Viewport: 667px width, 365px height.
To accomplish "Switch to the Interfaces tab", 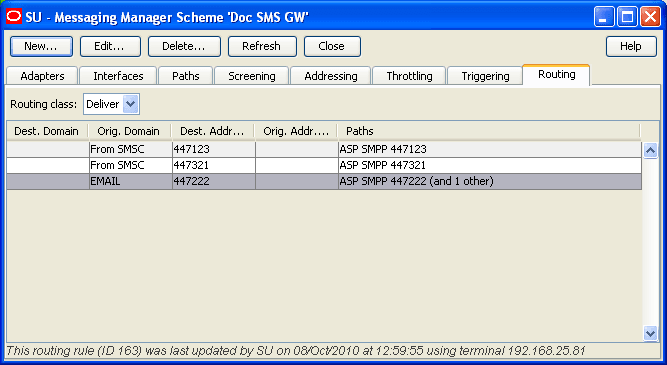I will coord(118,76).
